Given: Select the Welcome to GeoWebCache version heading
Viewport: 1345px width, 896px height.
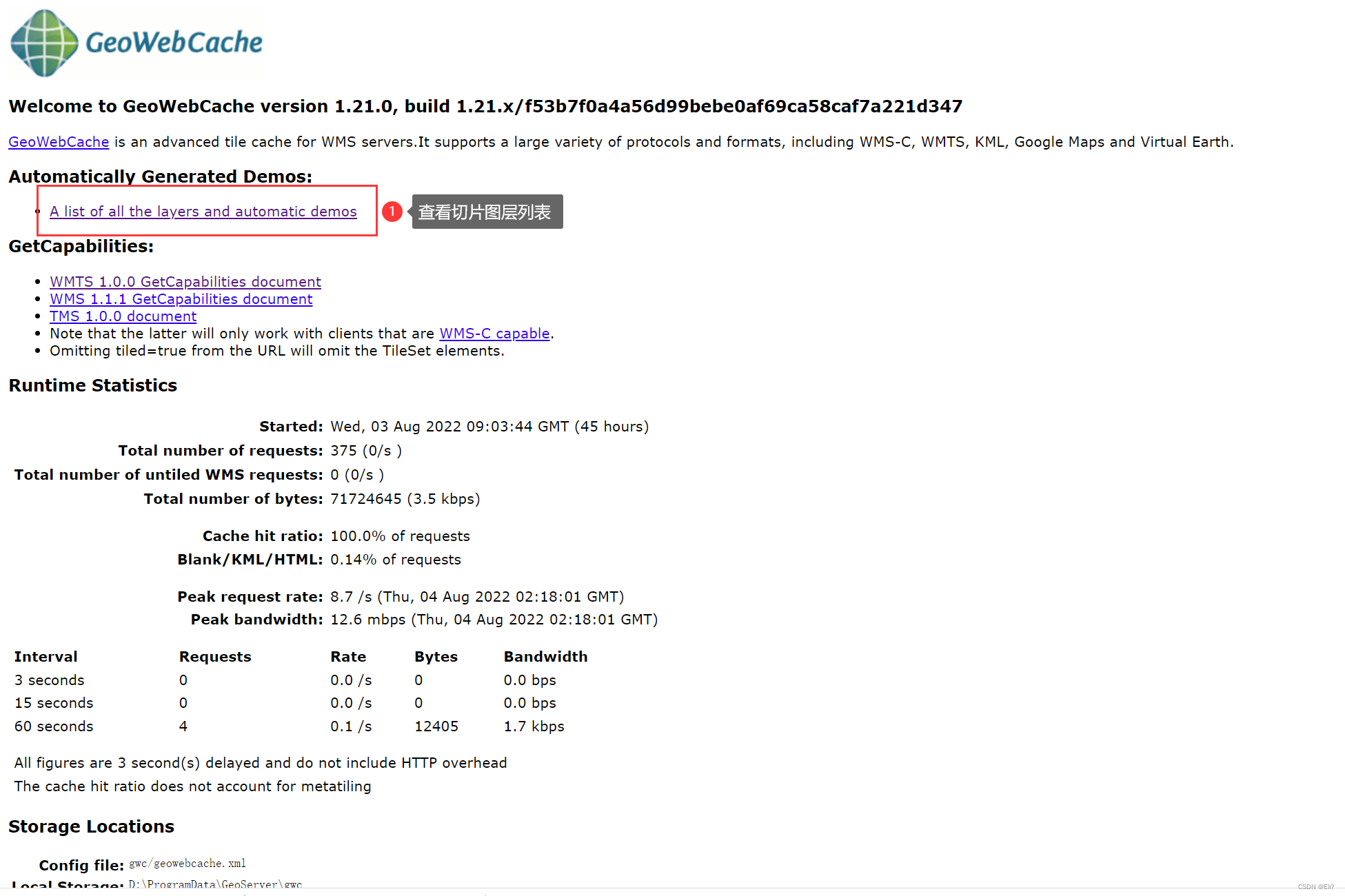Looking at the screenshot, I should pos(485,106).
